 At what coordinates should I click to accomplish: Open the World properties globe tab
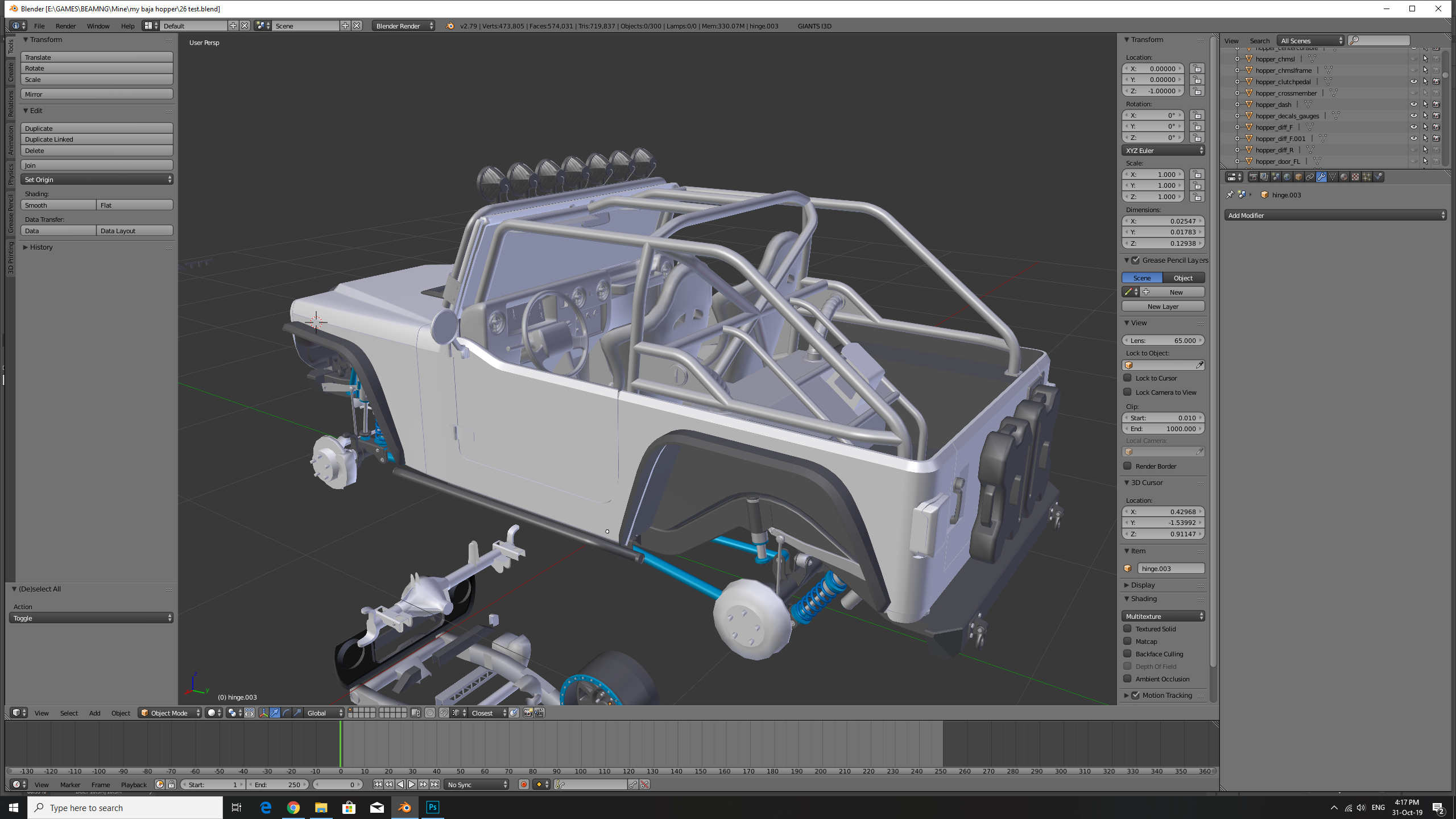pos(1287,177)
